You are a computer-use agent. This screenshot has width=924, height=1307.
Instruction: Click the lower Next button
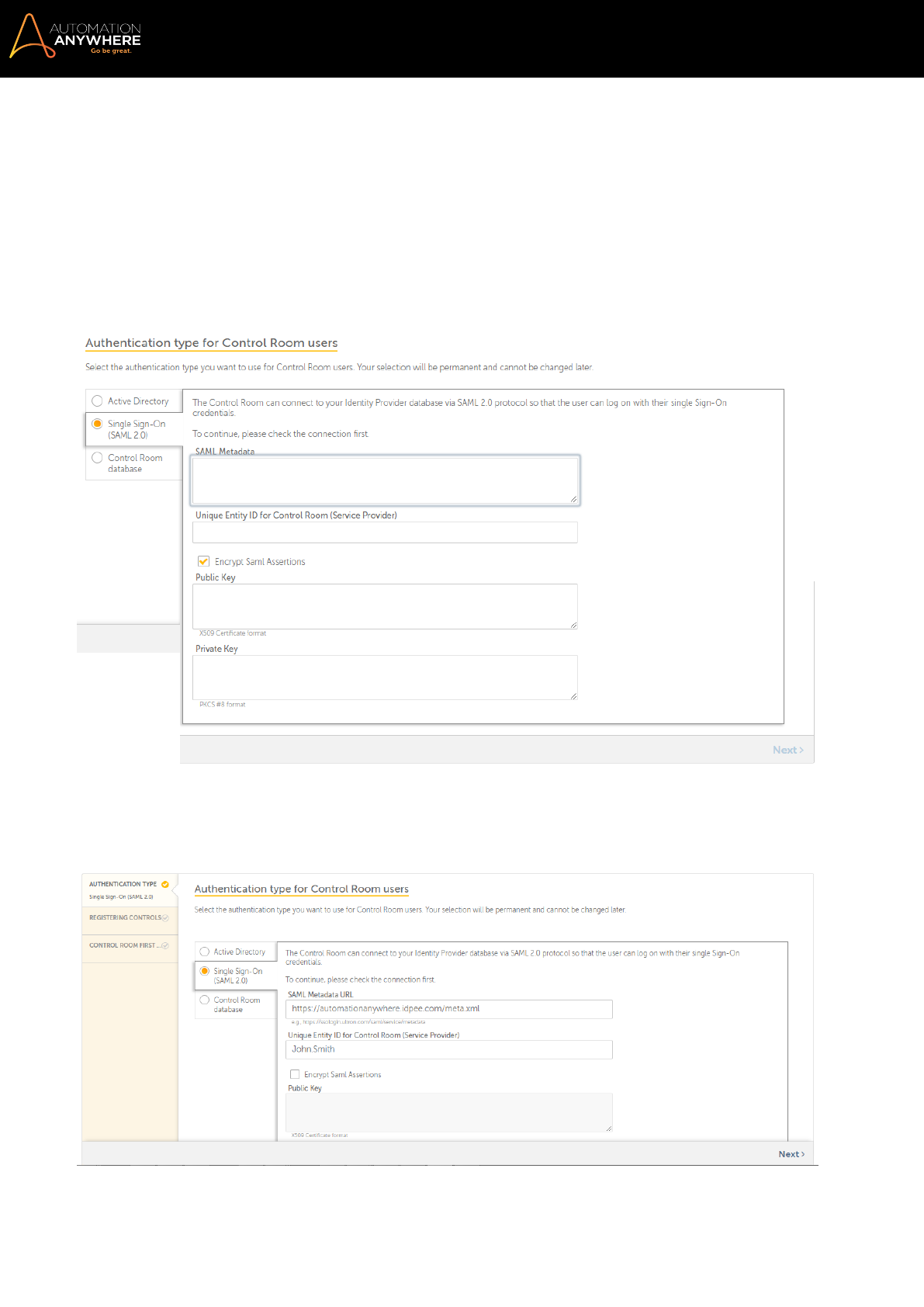click(791, 1154)
